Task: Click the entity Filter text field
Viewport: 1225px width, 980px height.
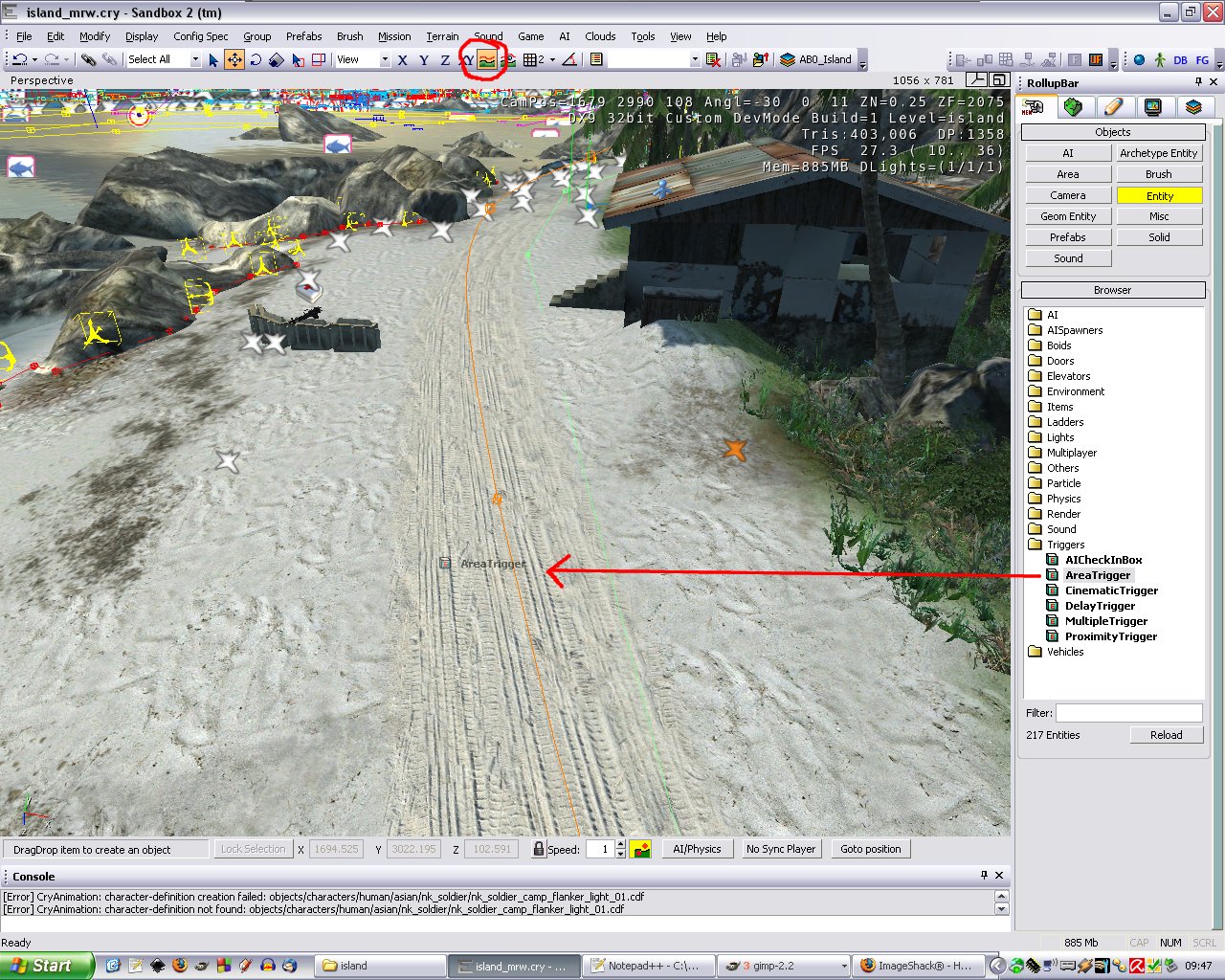Action: (x=1128, y=713)
